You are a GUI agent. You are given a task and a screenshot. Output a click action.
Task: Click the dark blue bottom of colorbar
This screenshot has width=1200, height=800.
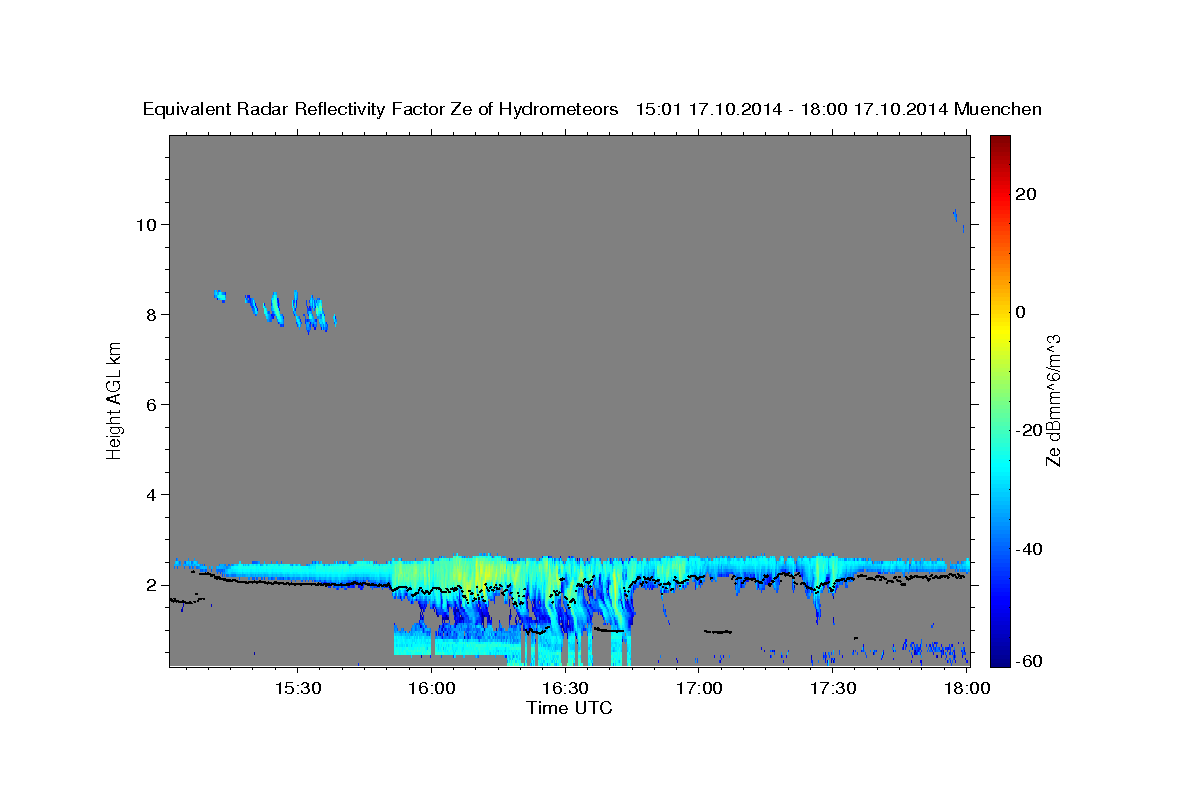pos(999,657)
